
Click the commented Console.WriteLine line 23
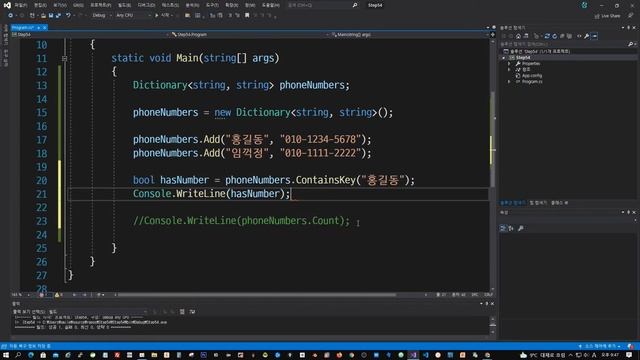click(x=241, y=221)
